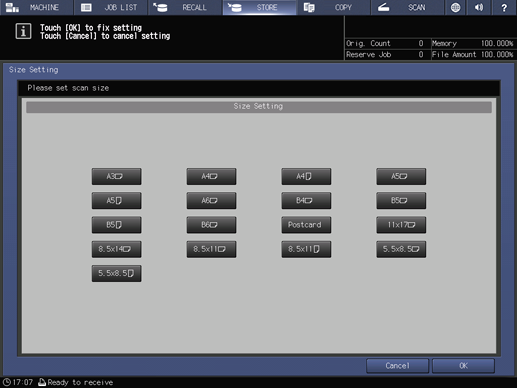This screenshot has width=517, height=388.
Task: Choose B4 landscape scan size
Action: coord(306,201)
